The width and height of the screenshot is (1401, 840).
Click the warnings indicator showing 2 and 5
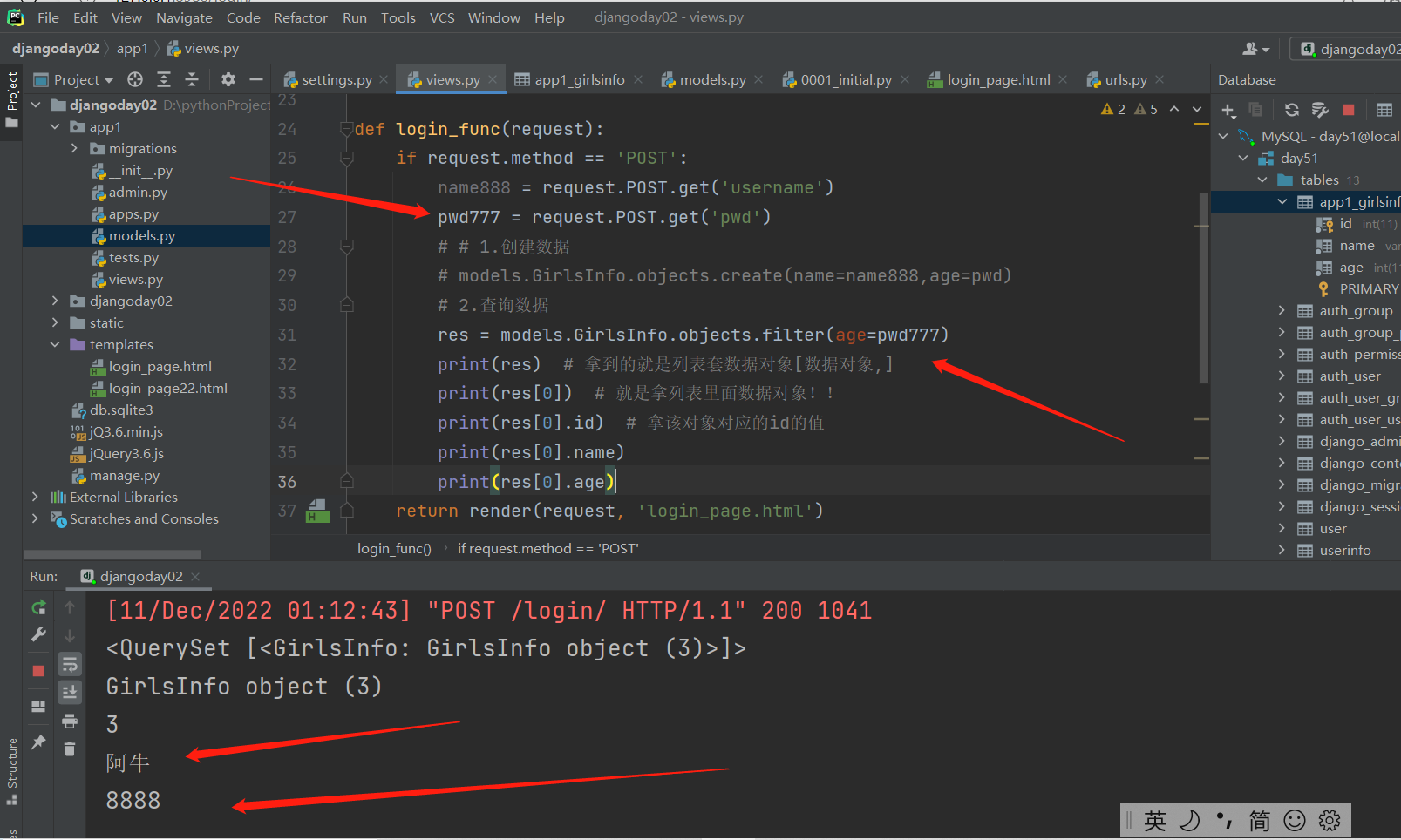pyautogui.click(x=1129, y=109)
